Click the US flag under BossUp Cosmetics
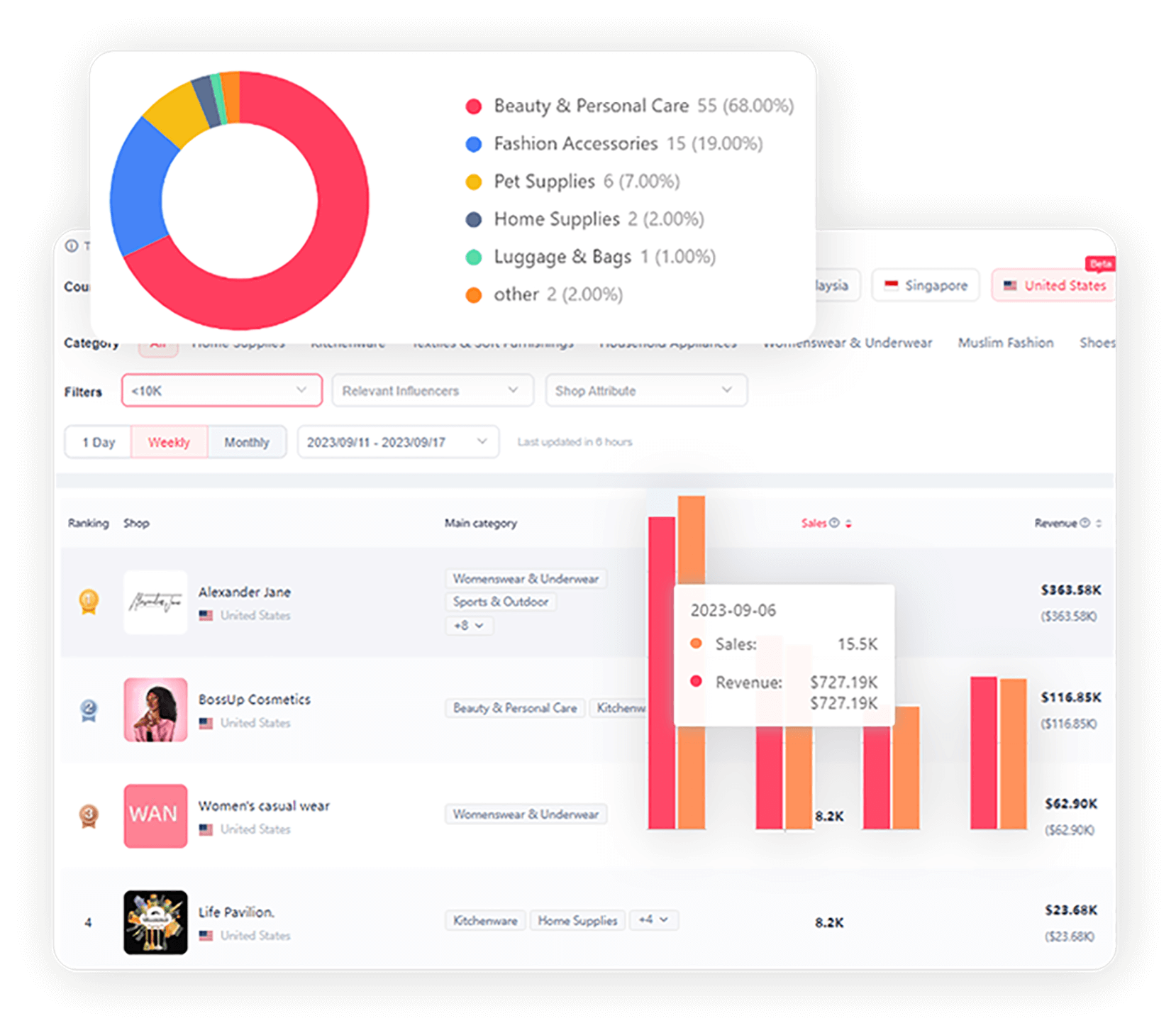The width and height of the screenshot is (1176, 1033). (206, 724)
